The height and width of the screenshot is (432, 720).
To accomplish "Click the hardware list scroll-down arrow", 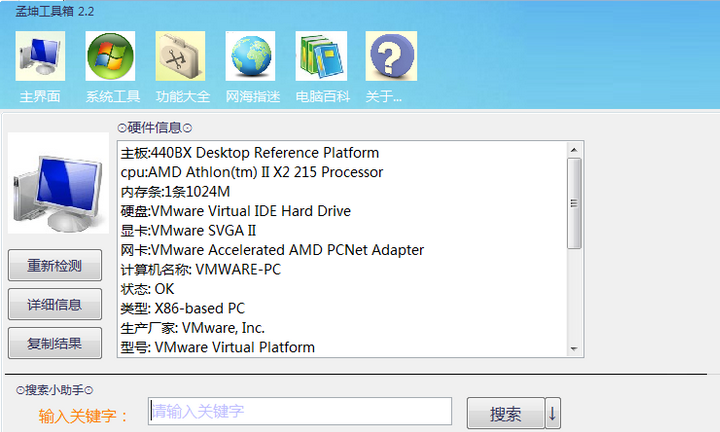I will pos(574,349).
